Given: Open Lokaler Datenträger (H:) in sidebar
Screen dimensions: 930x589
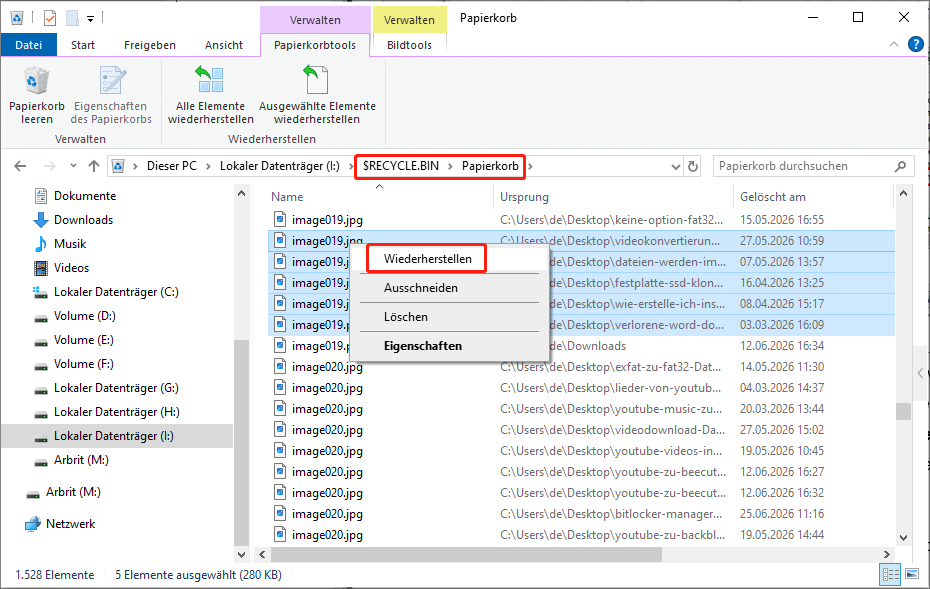Looking at the screenshot, I should pos(116,412).
